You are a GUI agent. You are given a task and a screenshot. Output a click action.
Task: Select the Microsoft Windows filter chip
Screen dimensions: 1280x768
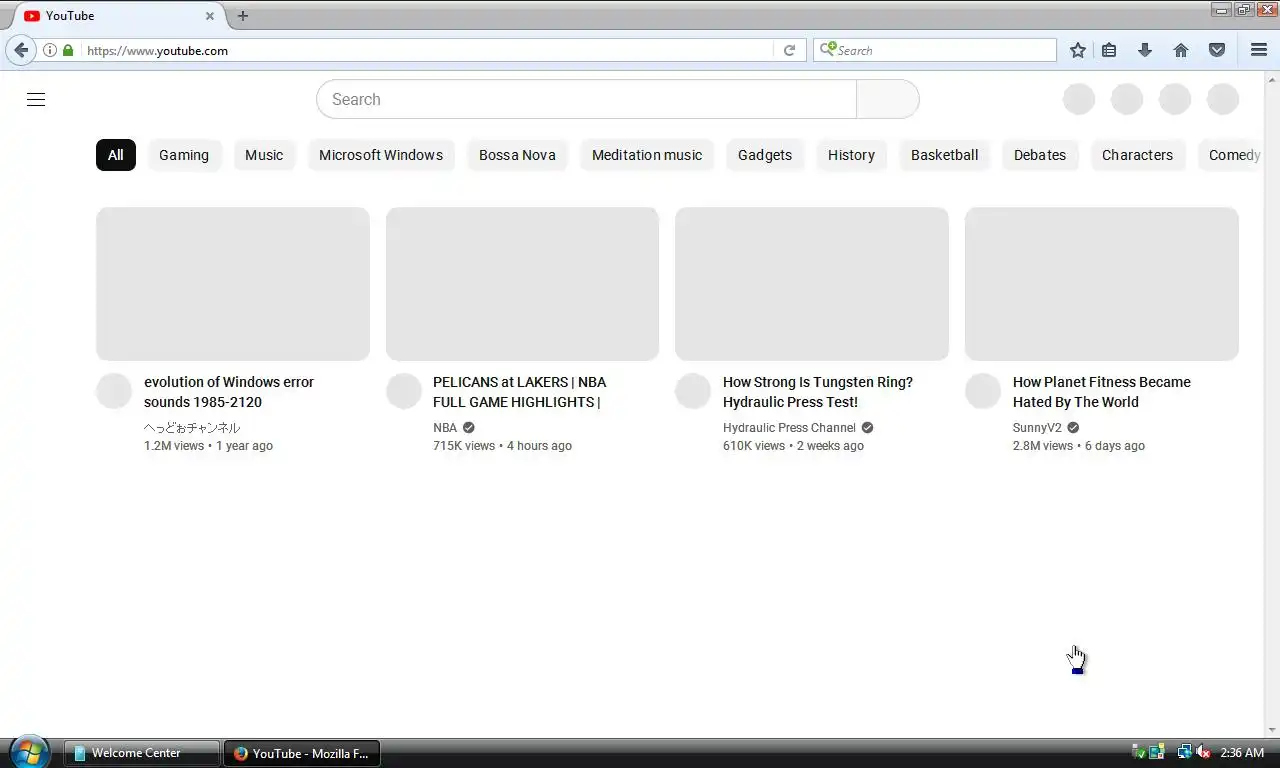point(381,155)
